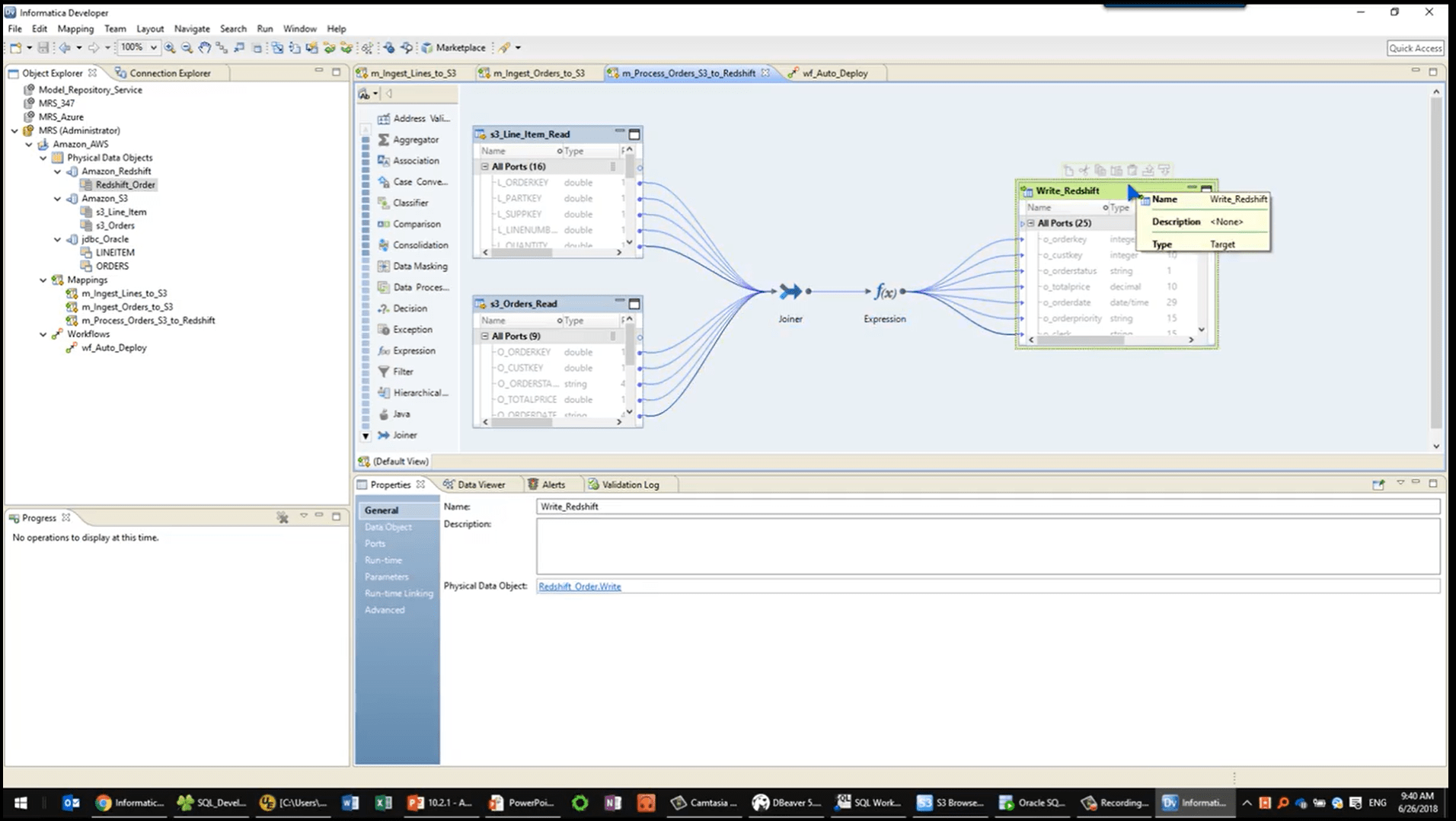Select the Decision transformation
Screen dimensions: 1456x821
[410, 308]
